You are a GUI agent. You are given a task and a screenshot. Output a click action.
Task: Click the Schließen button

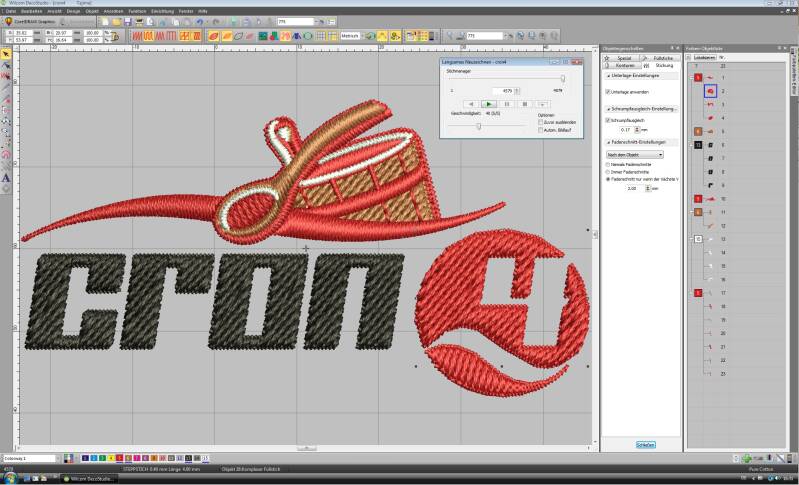pos(645,444)
